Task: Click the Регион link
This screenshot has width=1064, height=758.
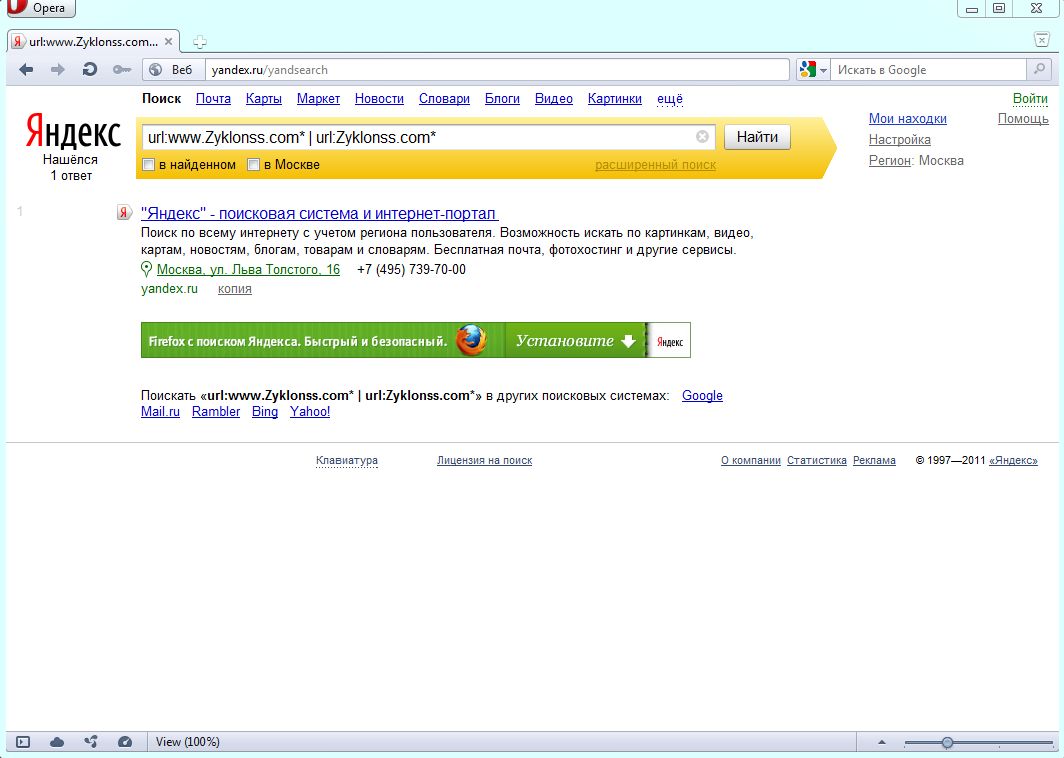Action: [890, 161]
